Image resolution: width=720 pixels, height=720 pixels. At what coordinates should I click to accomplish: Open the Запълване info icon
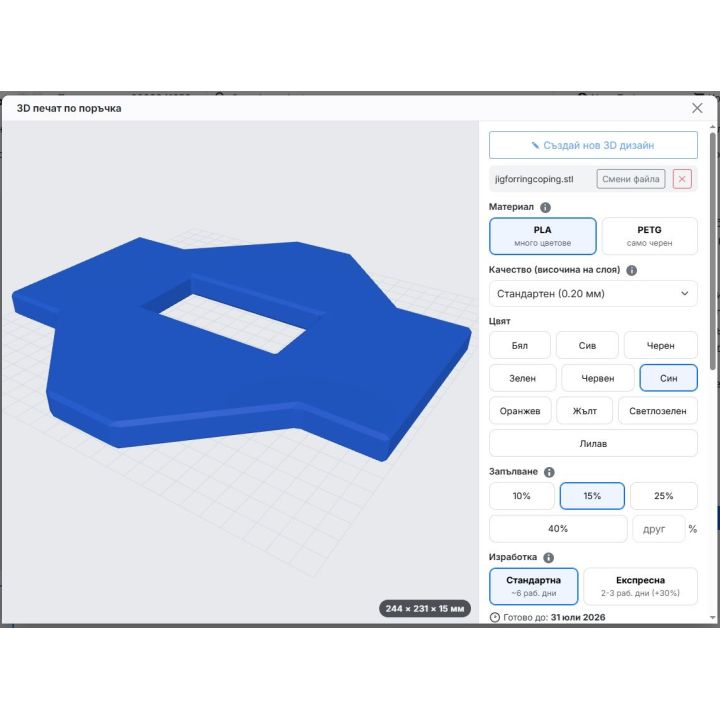(x=549, y=472)
